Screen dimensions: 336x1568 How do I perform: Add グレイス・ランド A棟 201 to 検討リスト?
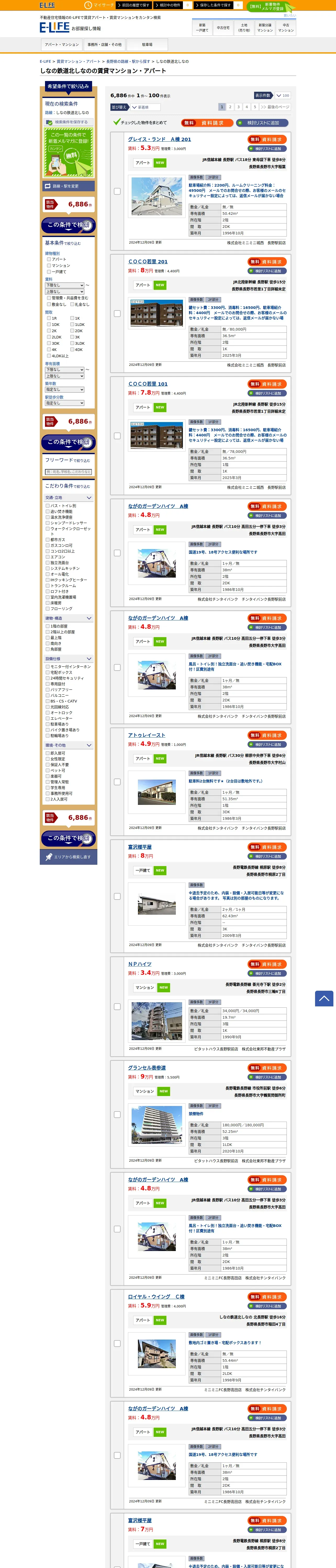(267, 148)
